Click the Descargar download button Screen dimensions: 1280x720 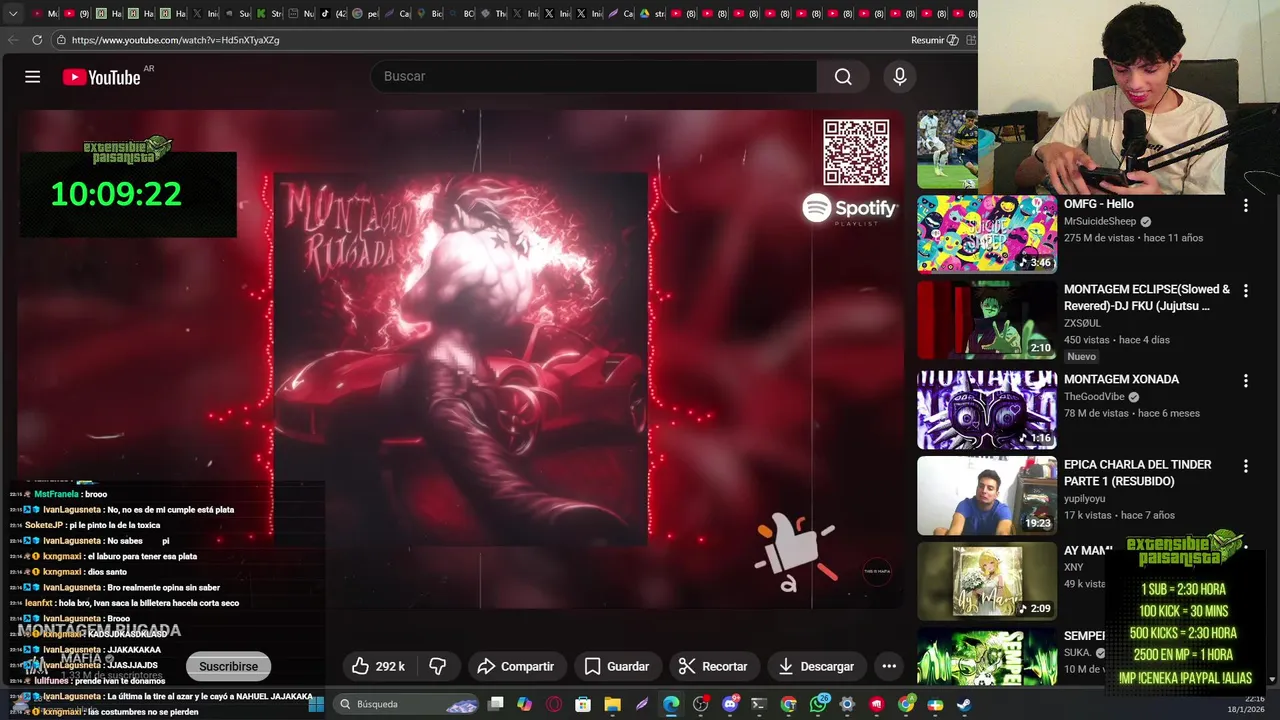click(x=816, y=666)
